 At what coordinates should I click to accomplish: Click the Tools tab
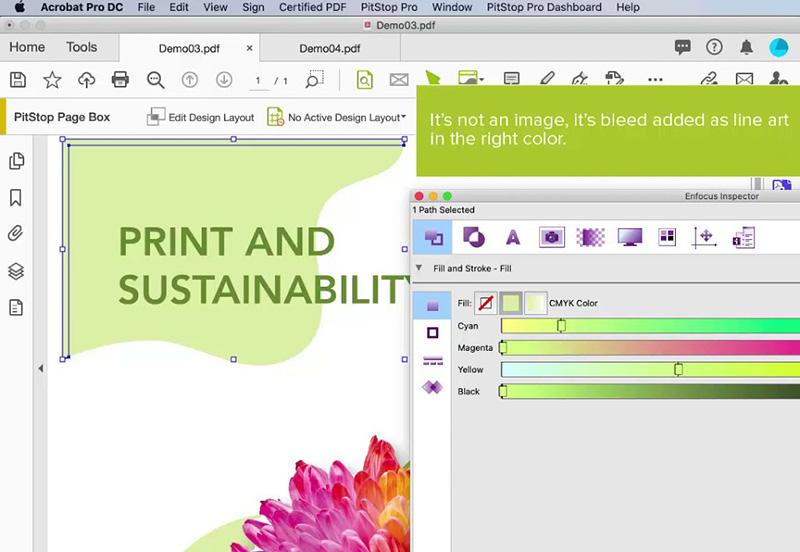coord(81,47)
